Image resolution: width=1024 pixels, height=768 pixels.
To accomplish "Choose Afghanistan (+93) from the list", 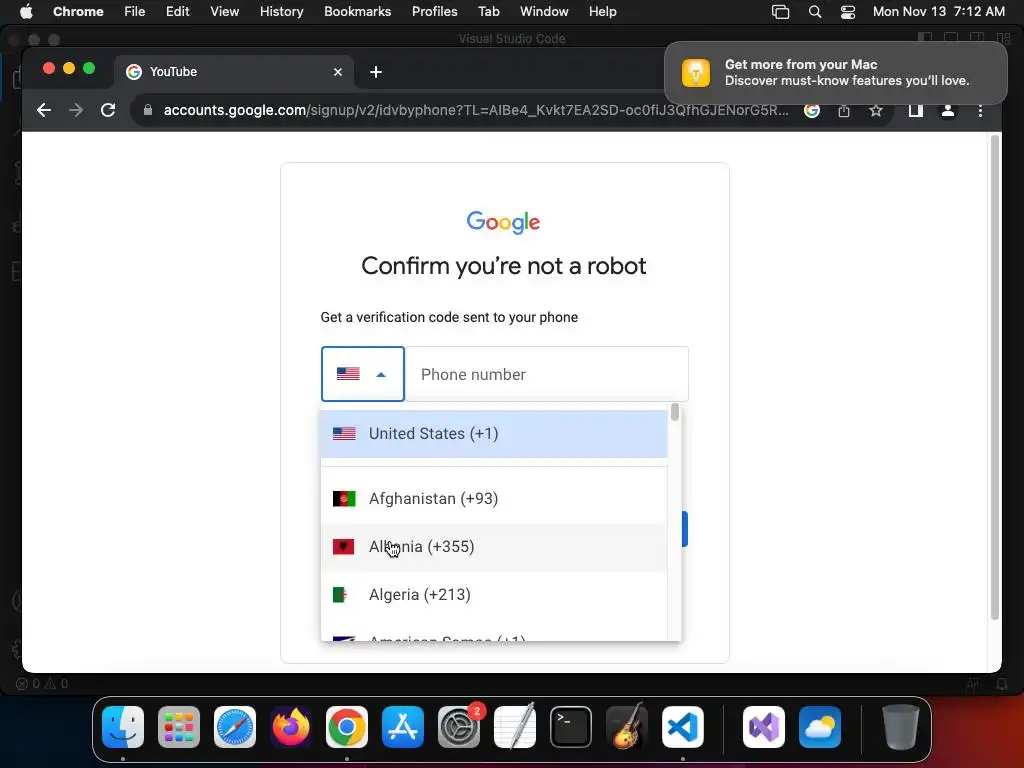I will click(x=494, y=499).
